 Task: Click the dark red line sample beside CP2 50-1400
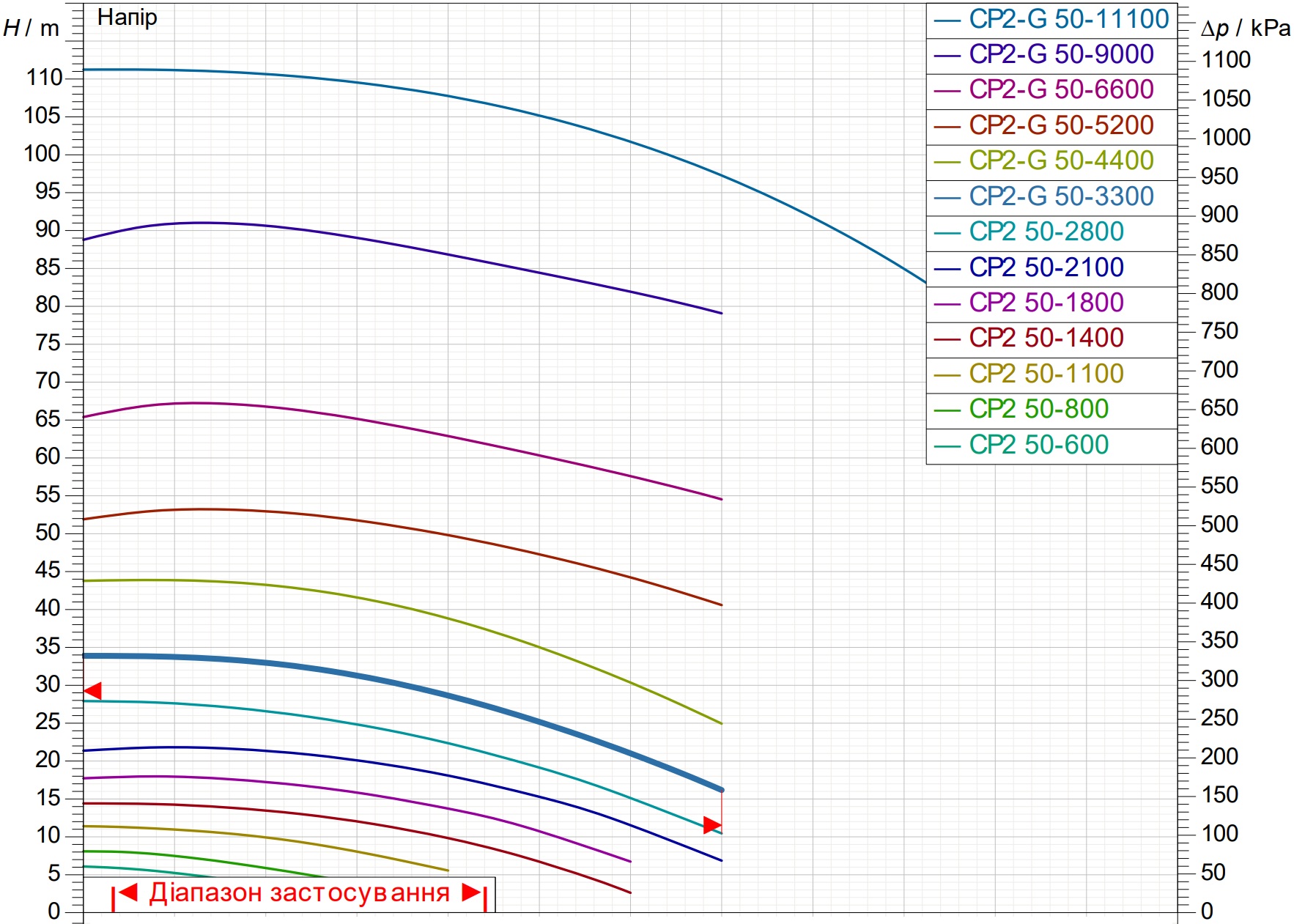coord(947,339)
